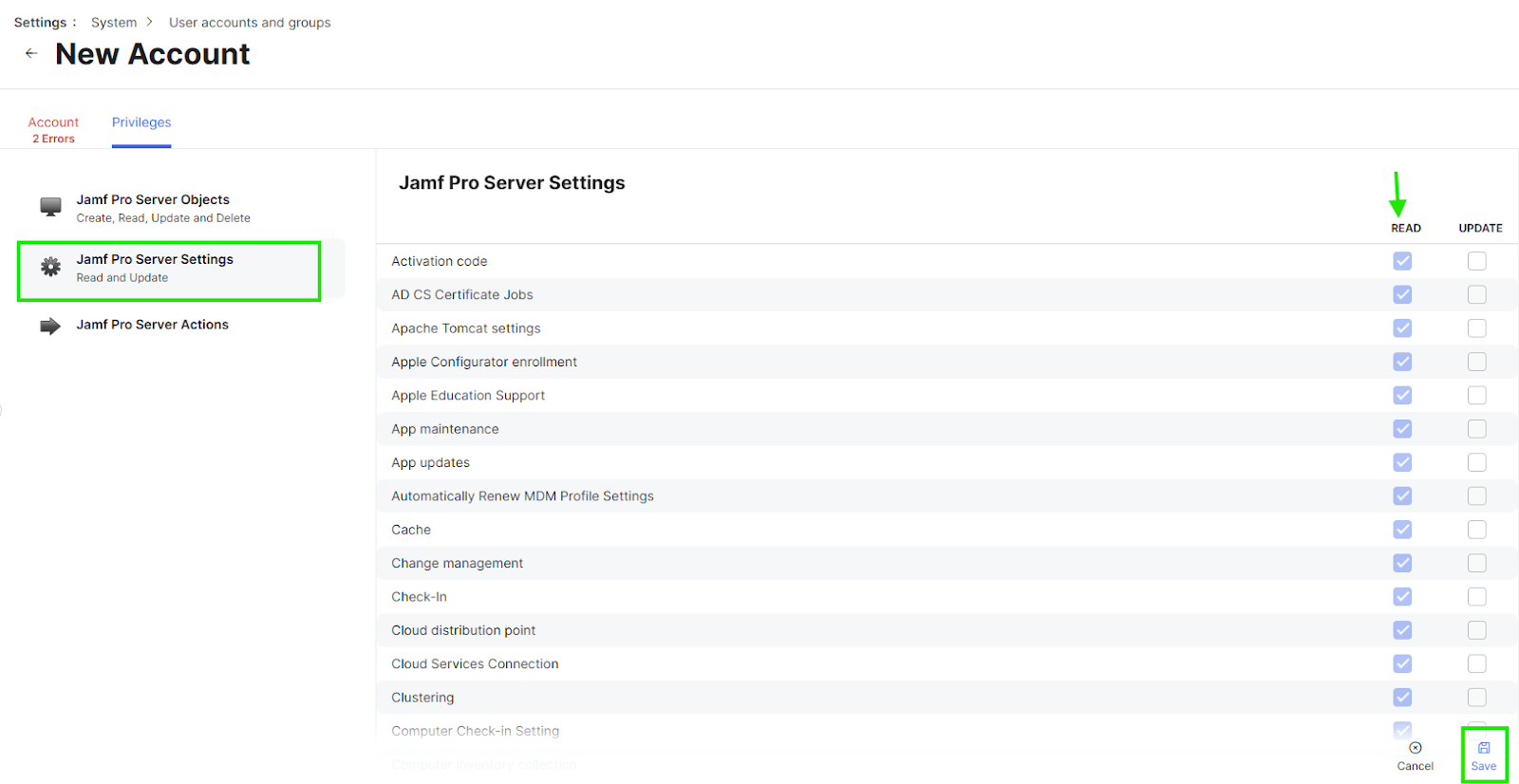
Task: Click the Jamf Pro Server Settings gear icon
Action: pos(50,267)
